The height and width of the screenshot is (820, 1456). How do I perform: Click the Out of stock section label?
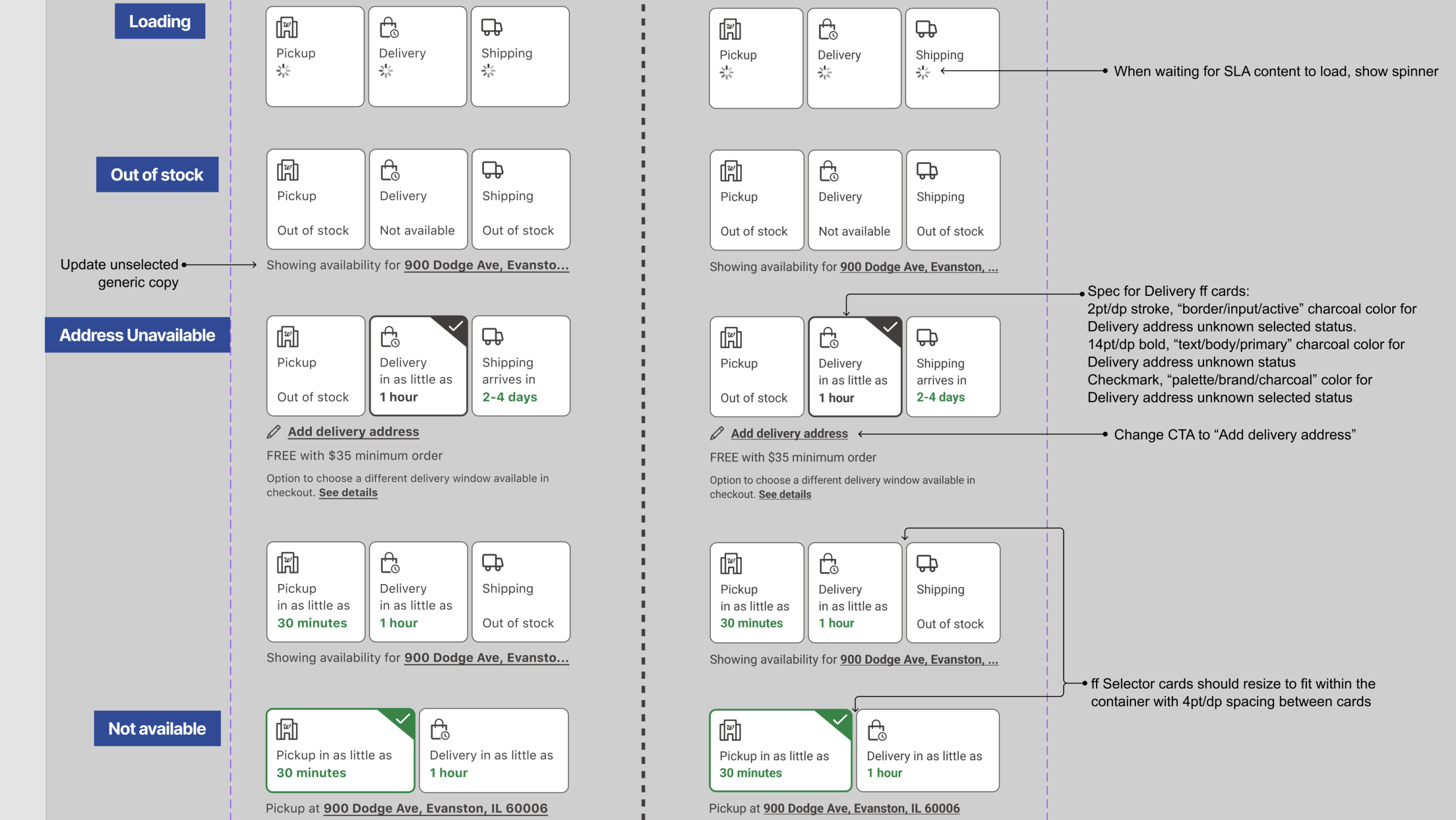(x=157, y=175)
